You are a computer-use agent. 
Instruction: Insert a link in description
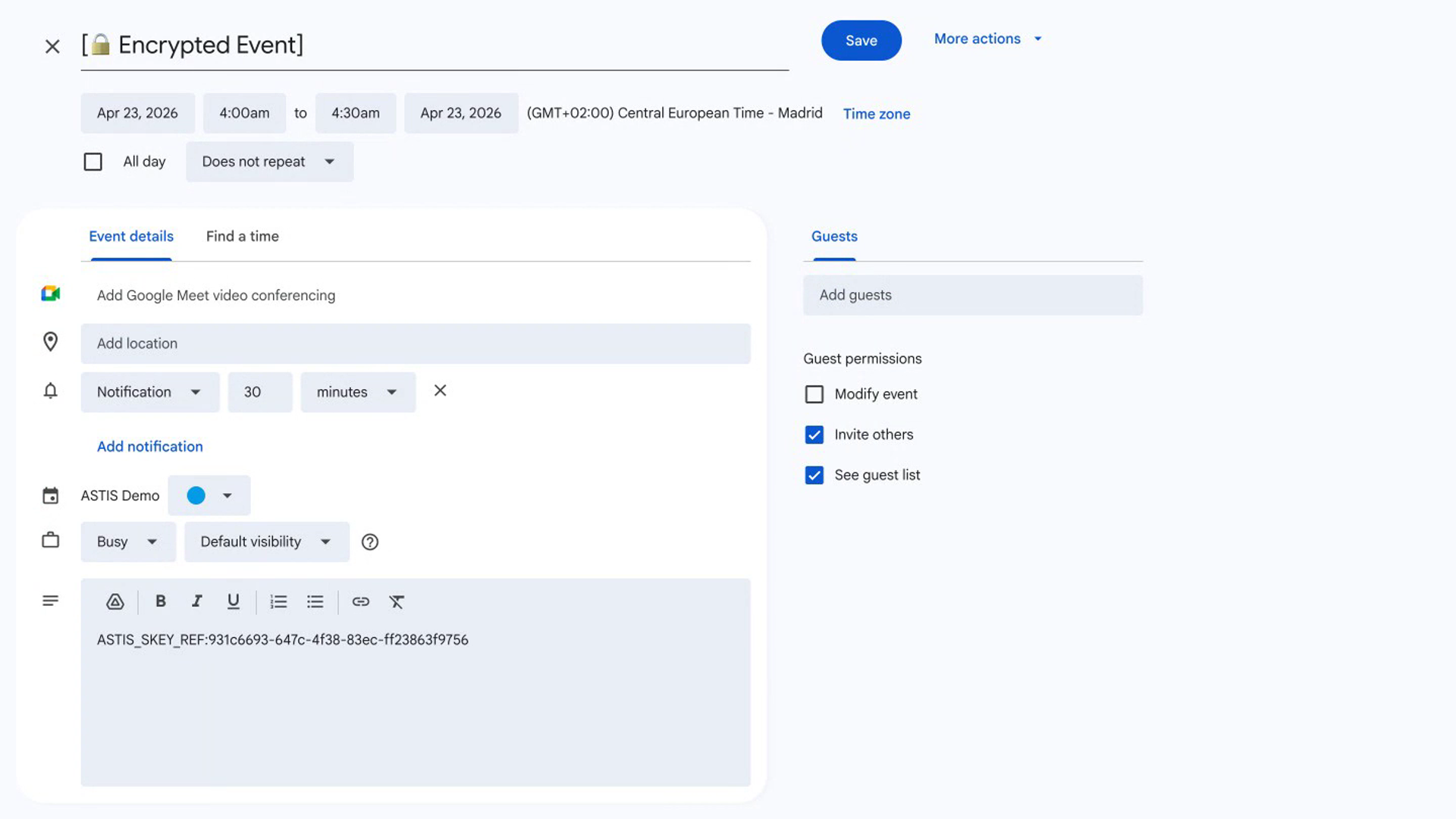pos(360,601)
